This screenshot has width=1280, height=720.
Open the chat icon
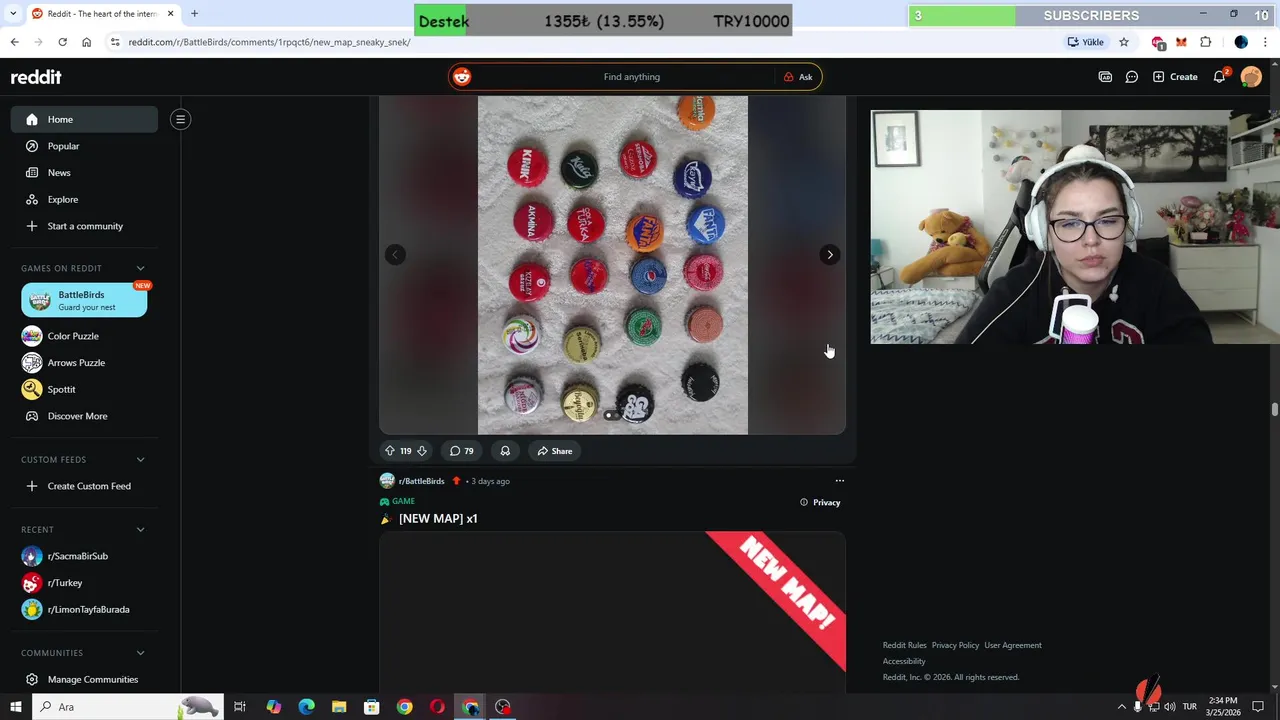(x=1132, y=77)
